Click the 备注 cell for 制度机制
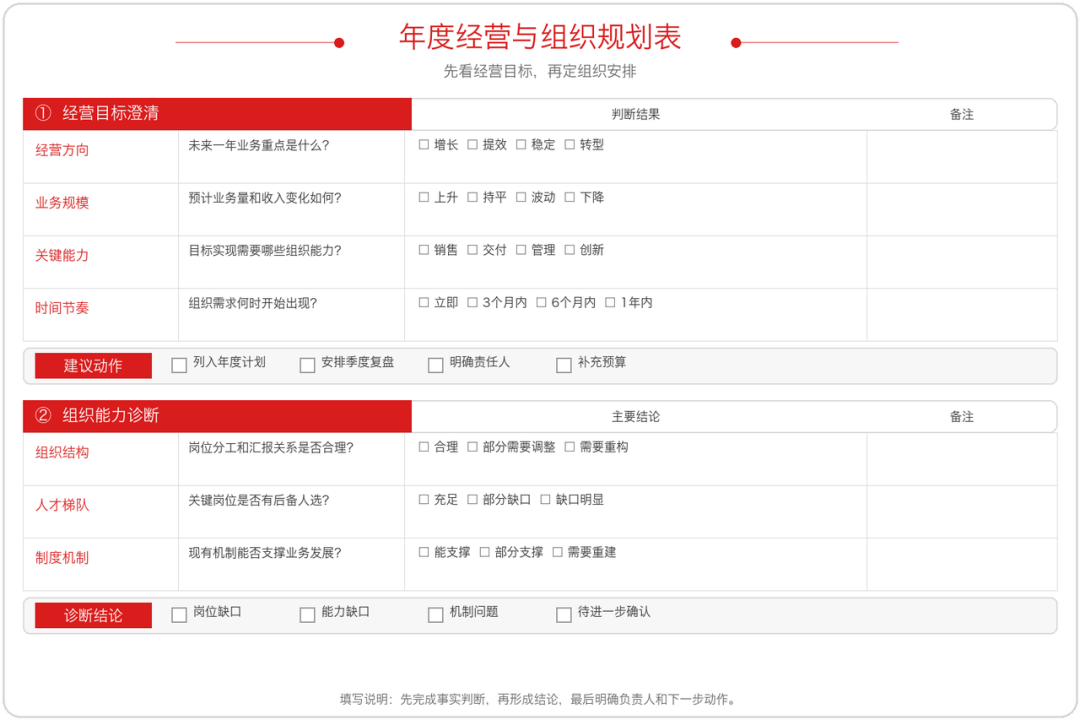The height and width of the screenshot is (720, 1080). (962, 564)
